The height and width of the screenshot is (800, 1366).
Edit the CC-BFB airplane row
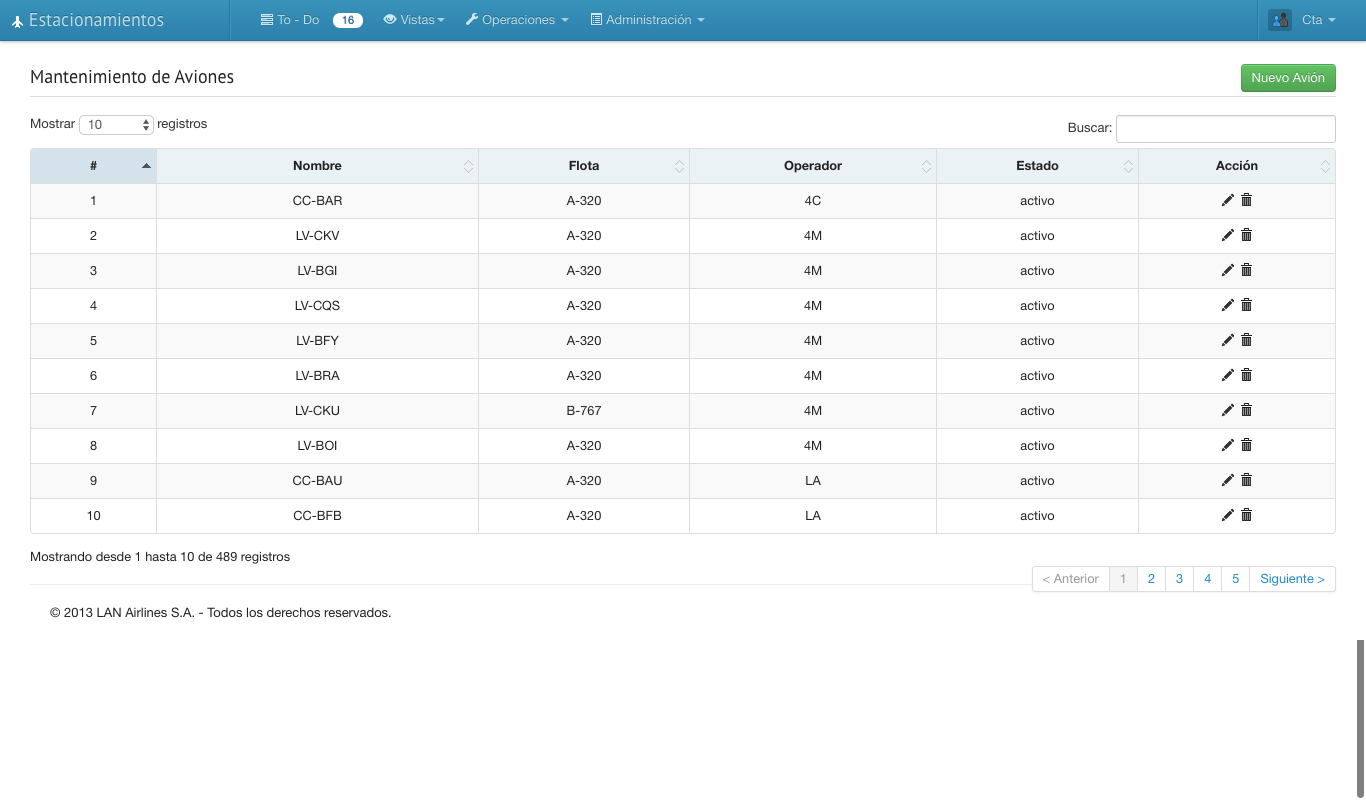[1228, 515]
